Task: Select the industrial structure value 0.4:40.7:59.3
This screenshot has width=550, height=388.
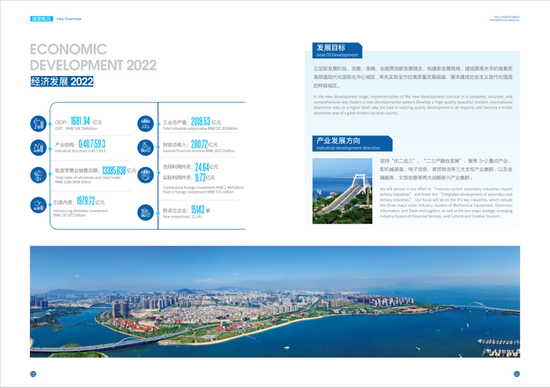Action: point(92,144)
